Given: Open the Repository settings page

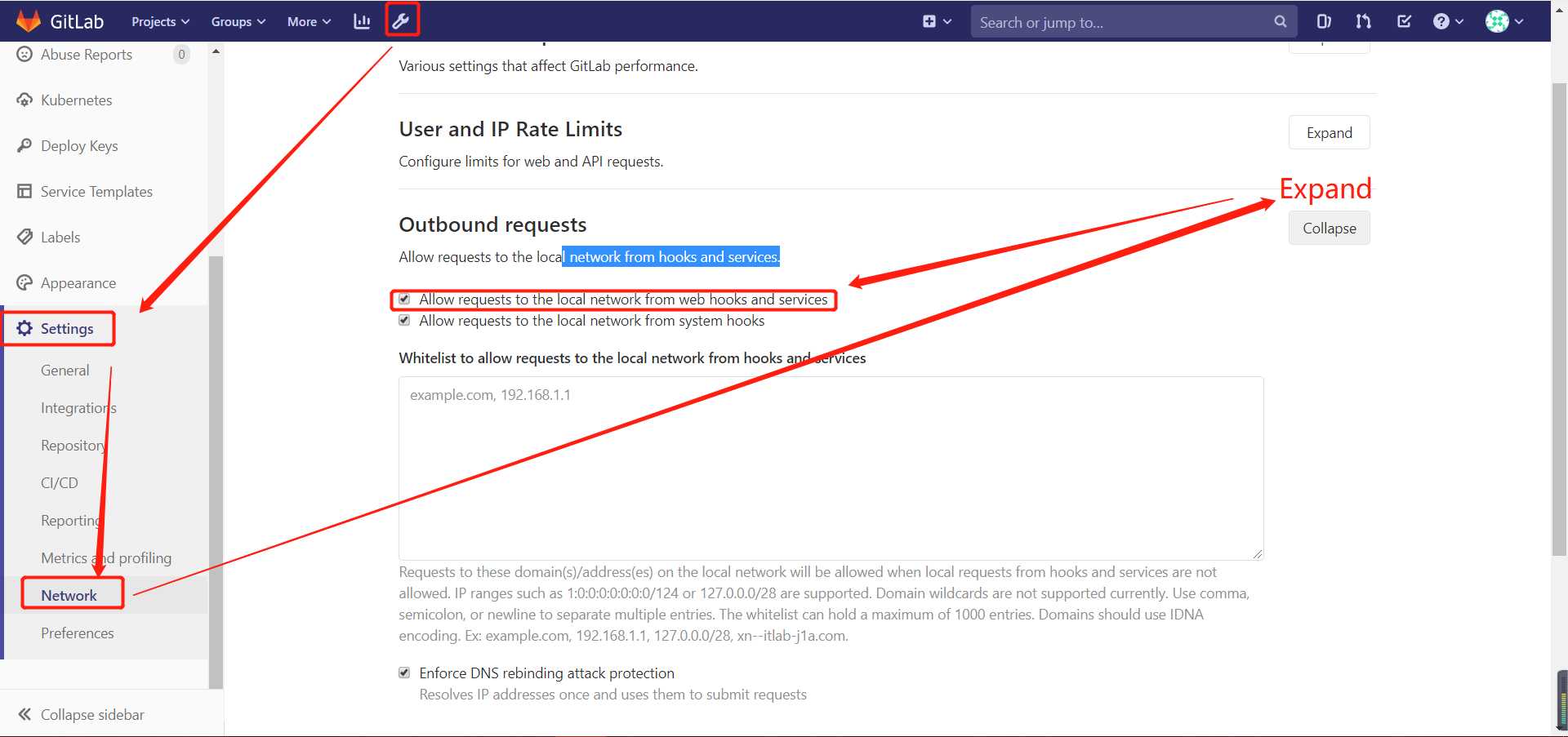Looking at the screenshot, I should [73, 445].
